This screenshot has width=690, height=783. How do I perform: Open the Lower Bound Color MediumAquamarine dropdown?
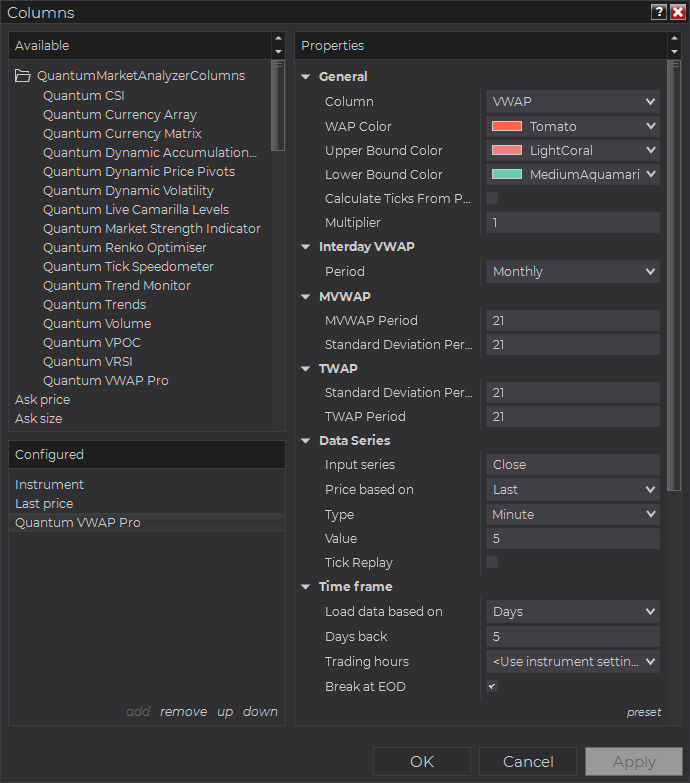[573, 174]
